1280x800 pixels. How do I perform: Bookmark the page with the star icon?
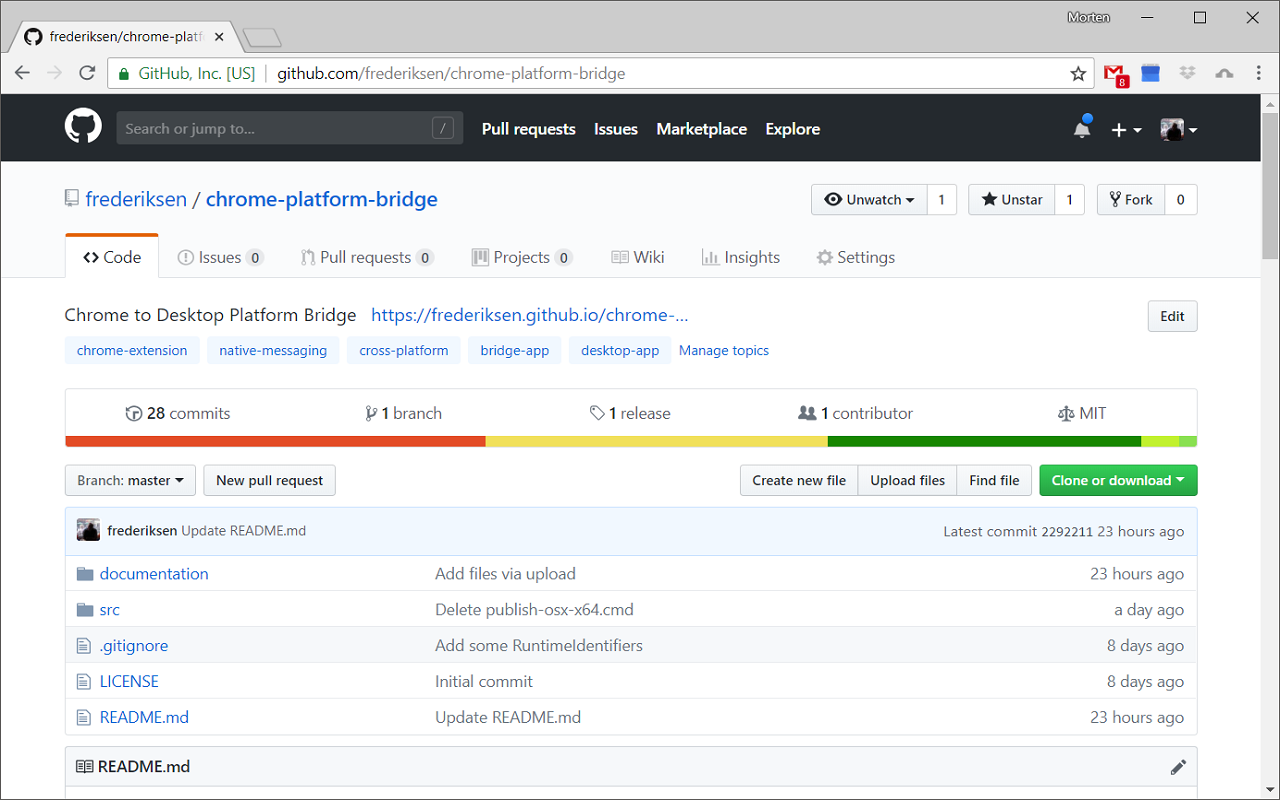click(x=1077, y=73)
